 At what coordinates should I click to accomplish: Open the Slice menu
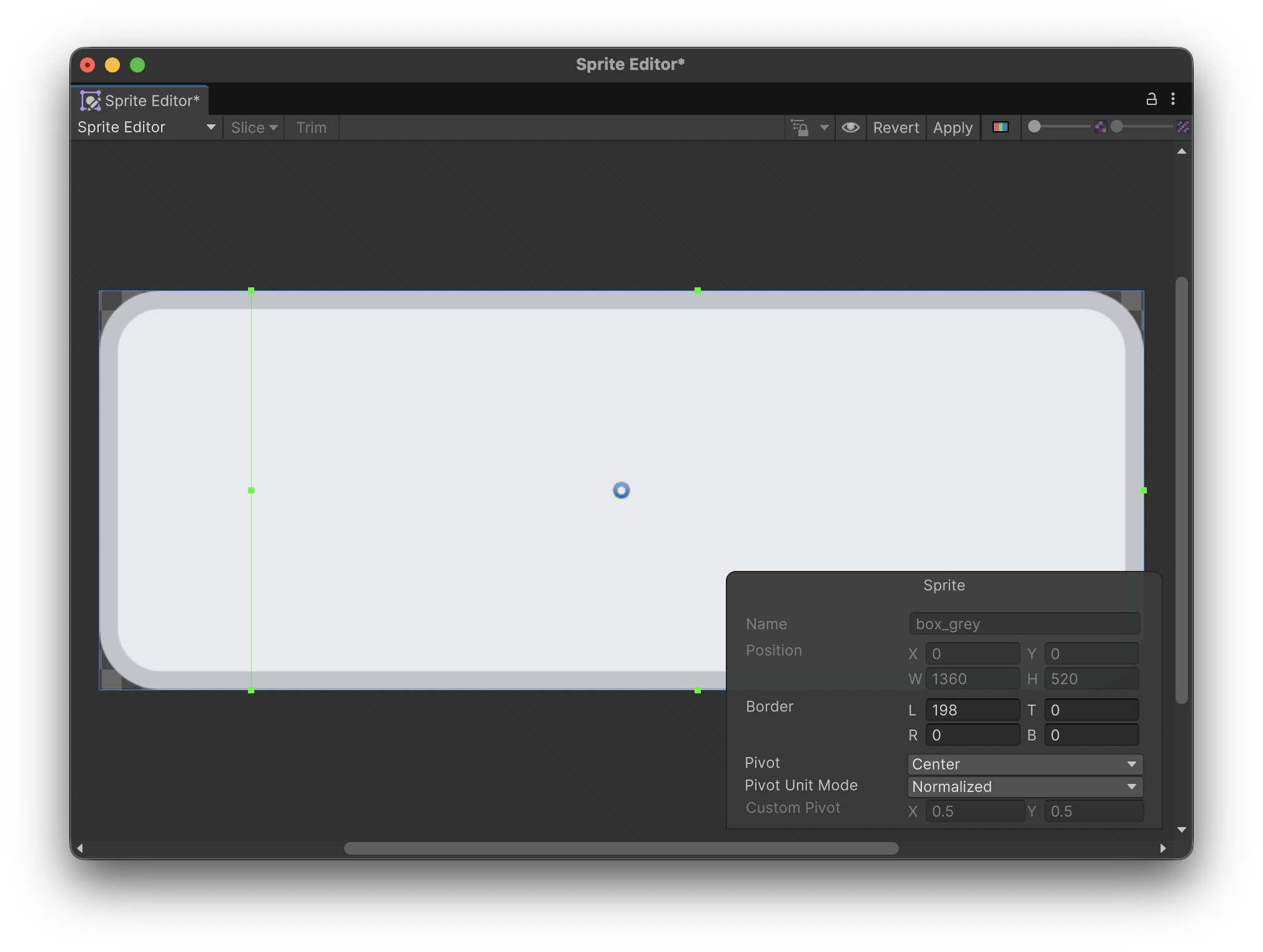254,127
